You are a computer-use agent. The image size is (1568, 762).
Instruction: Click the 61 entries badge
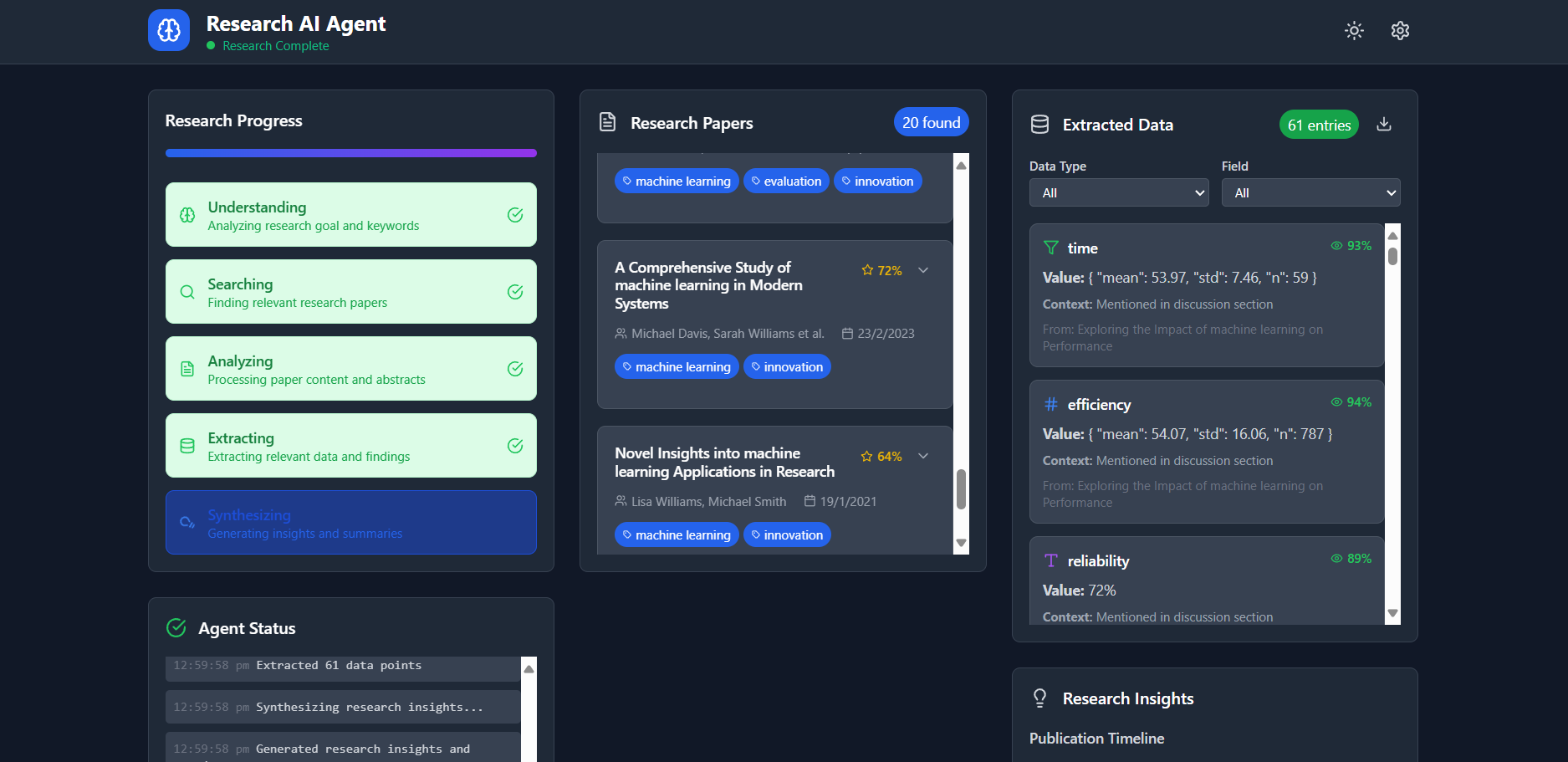1319,124
